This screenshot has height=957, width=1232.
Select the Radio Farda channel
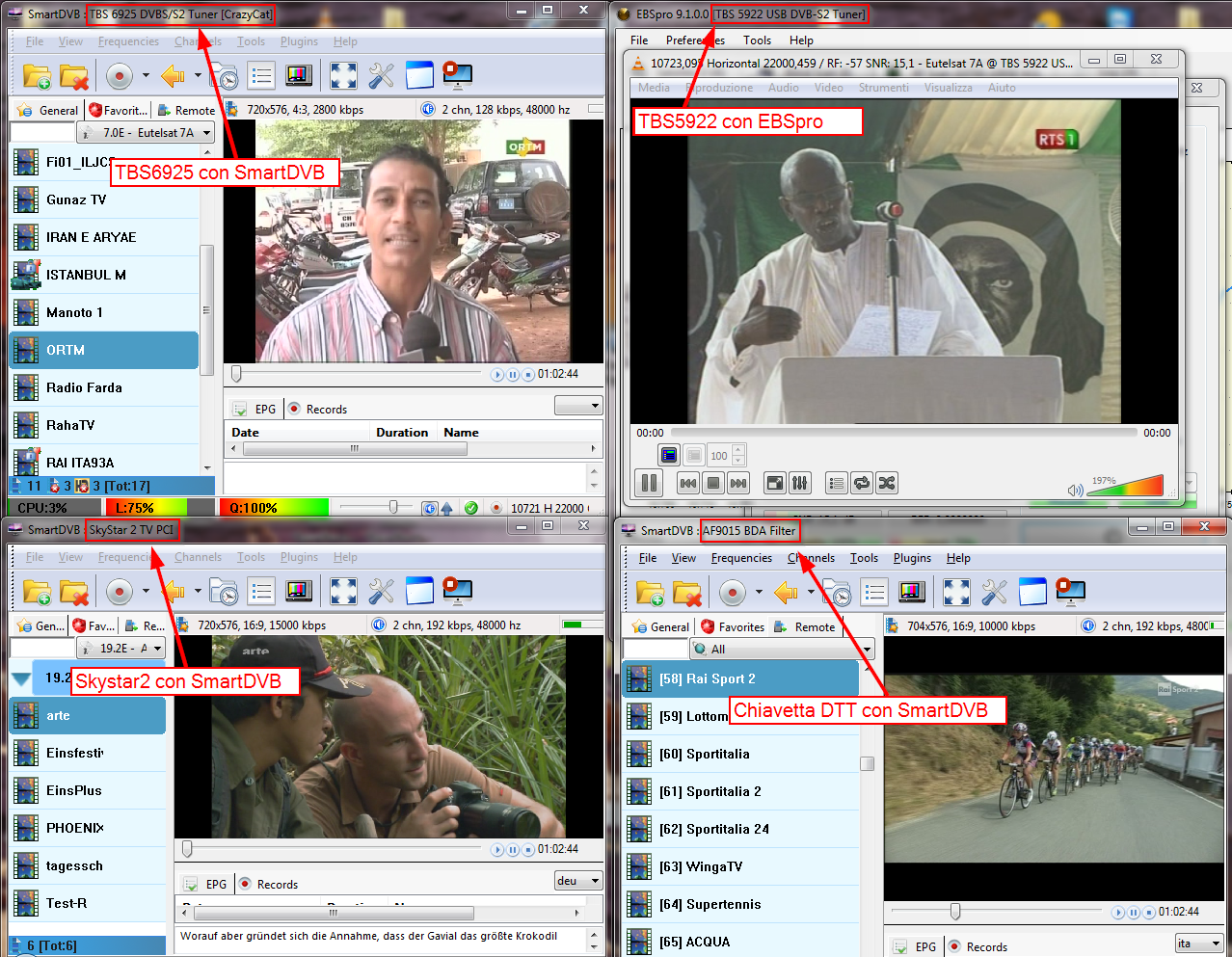tap(104, 387)
